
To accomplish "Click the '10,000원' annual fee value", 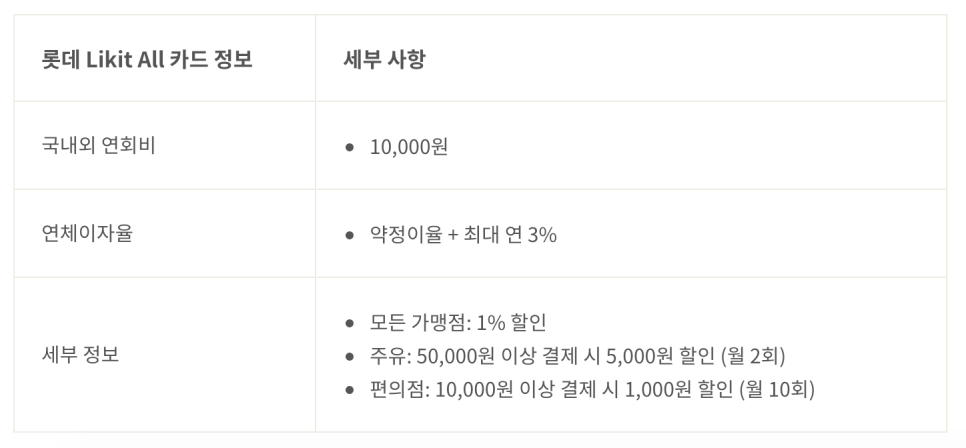I will tap(408, 147).
